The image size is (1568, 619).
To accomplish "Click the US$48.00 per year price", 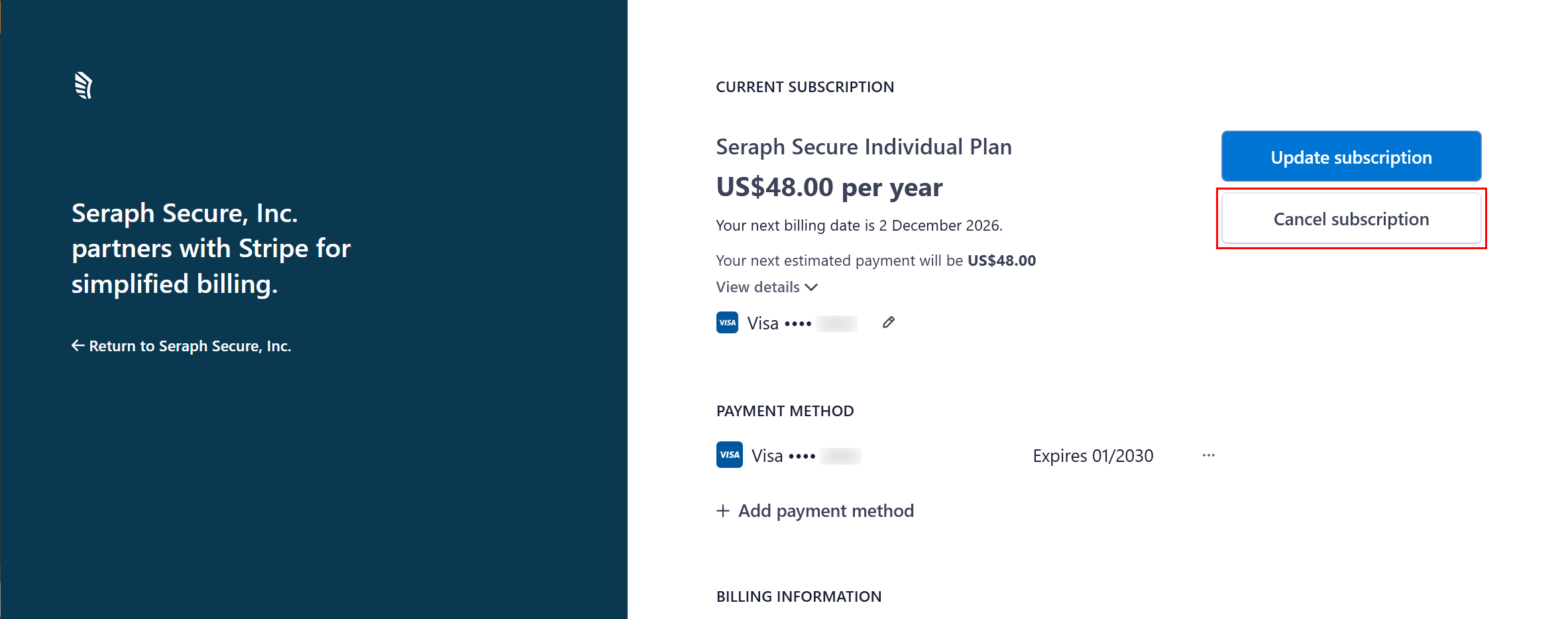I will coord(829,188).
